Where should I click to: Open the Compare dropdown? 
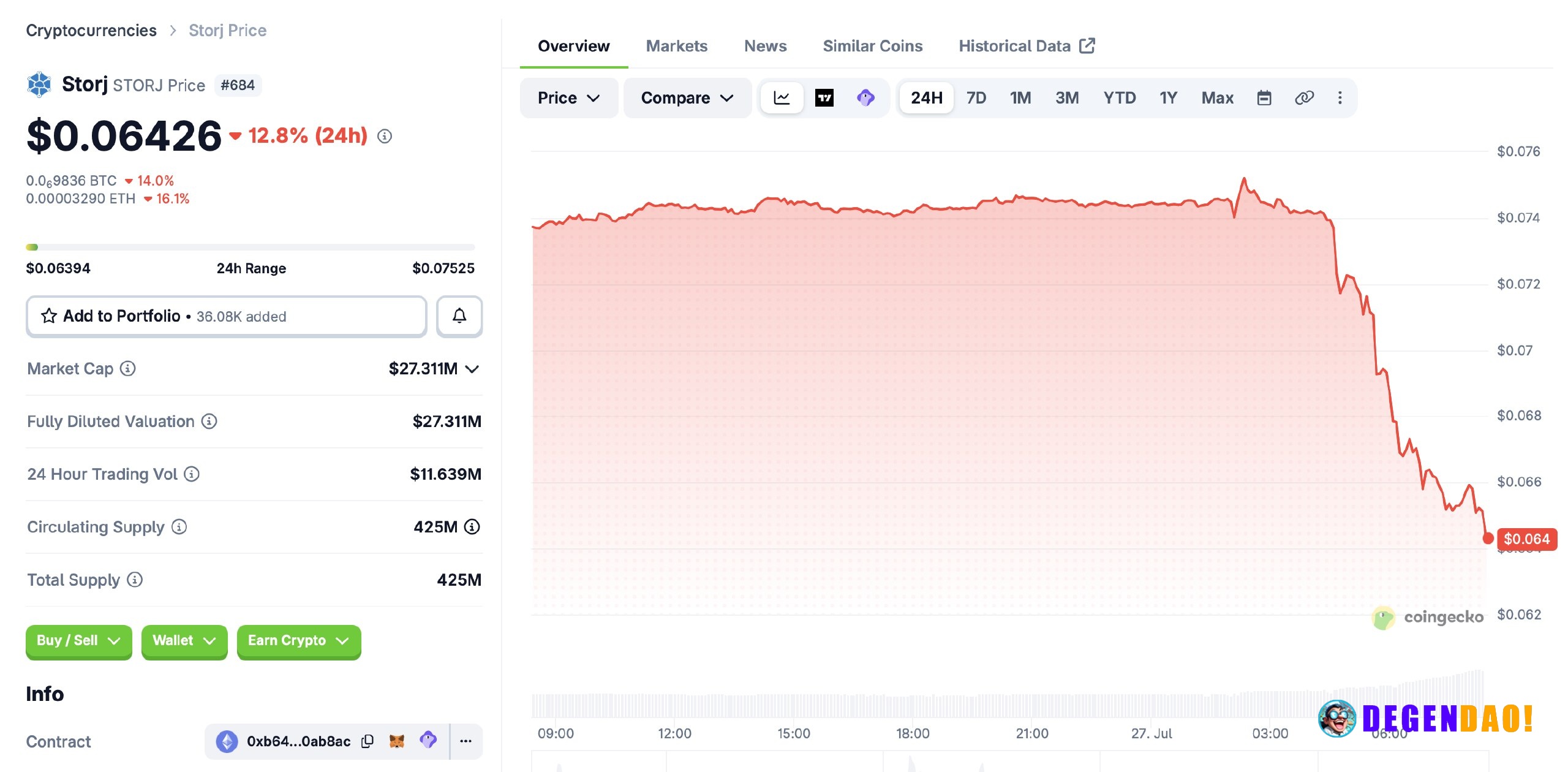pos(687,98)
